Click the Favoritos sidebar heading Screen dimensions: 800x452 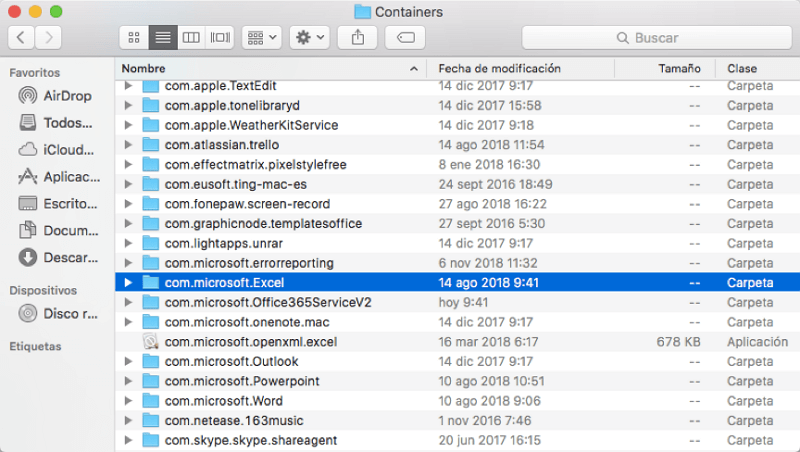[35, 72]
